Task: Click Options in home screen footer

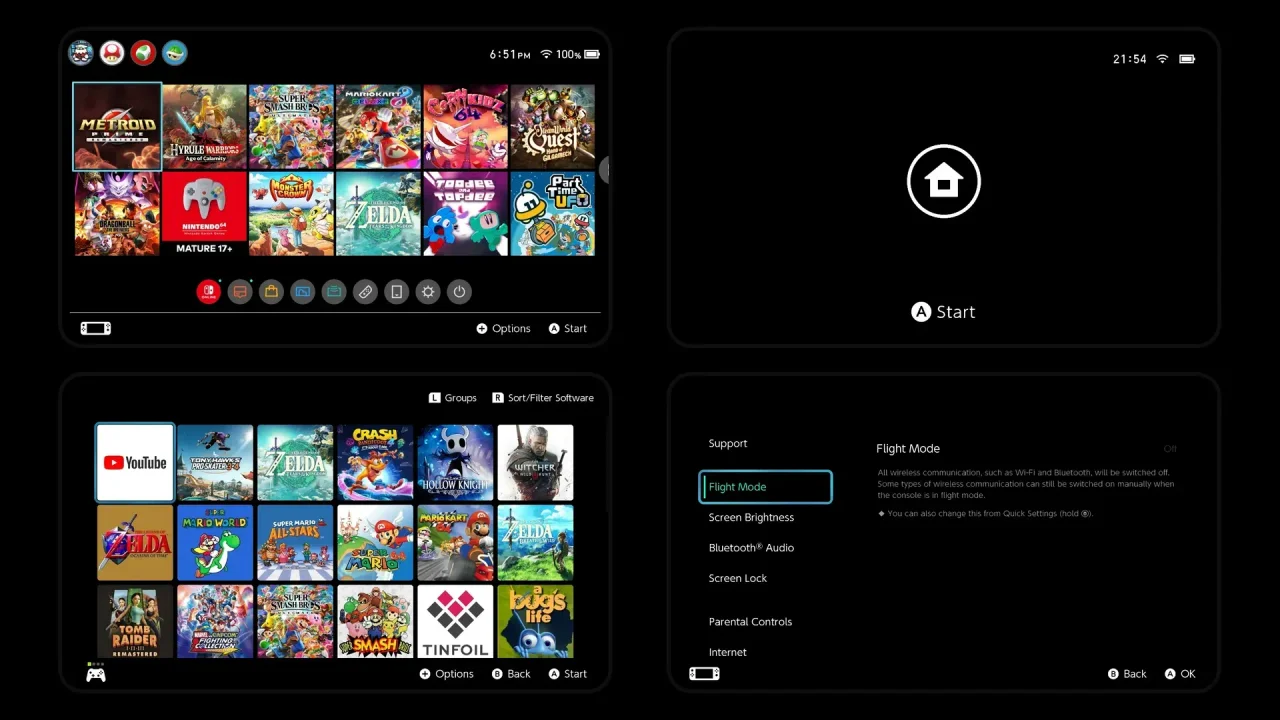Action: 503,328
